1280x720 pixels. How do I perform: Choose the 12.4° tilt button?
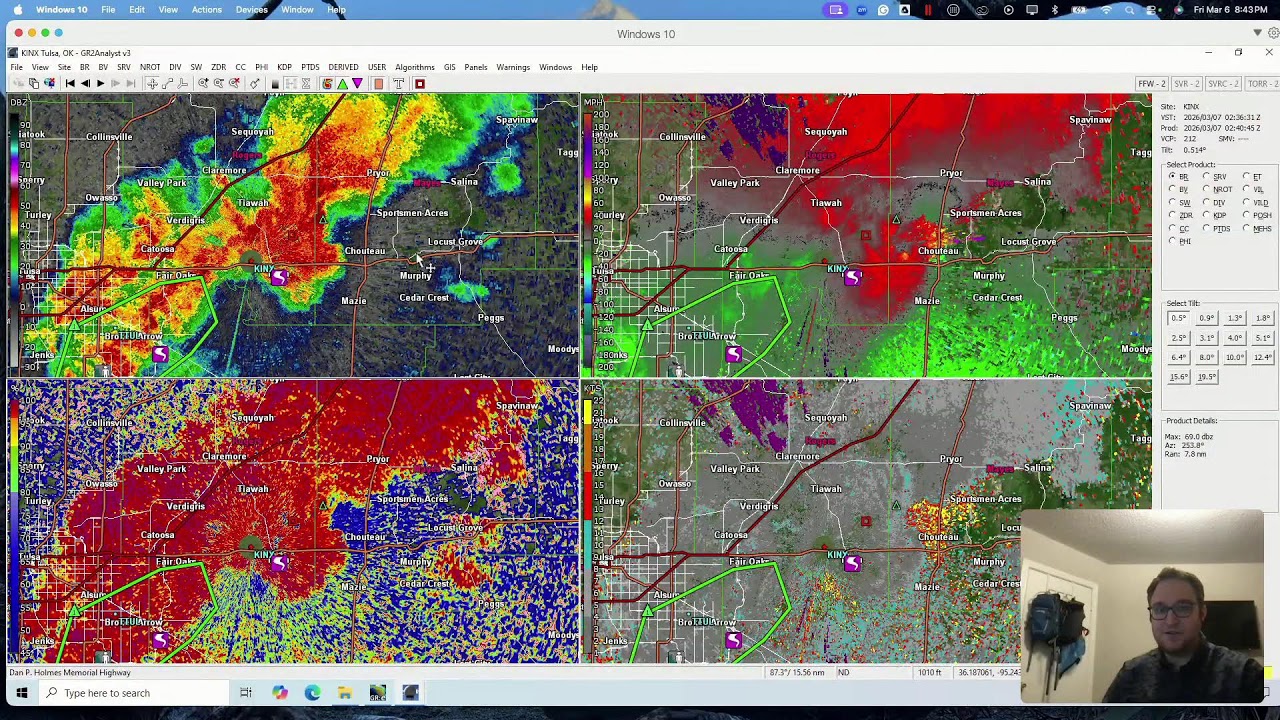click(1263, 357)
